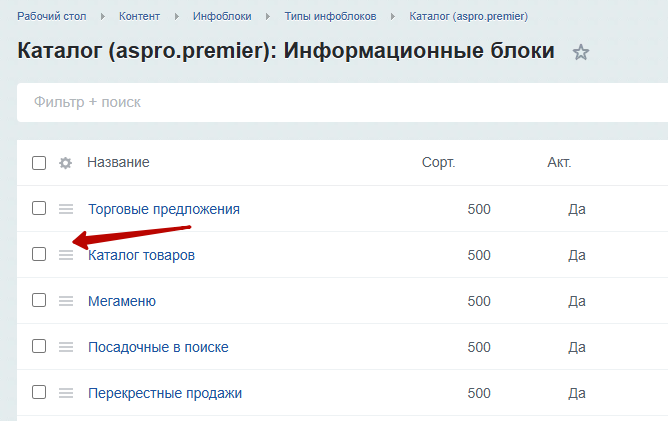The width and height of the screenshot is (668, 421).
Task: Open grid settings gear icon
Action: pyautogui.click(x=65, y=163)
